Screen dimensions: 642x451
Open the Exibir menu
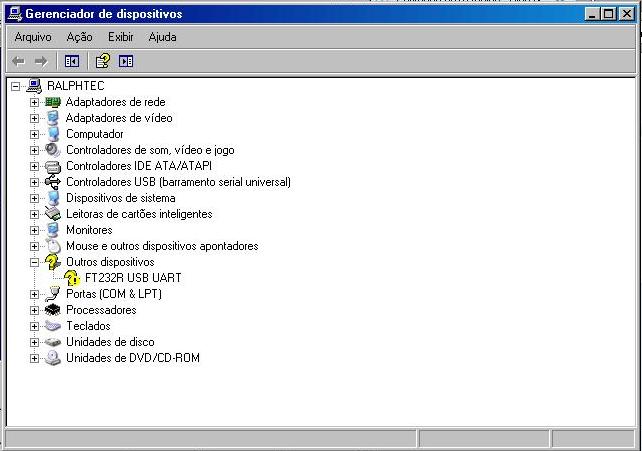click(121, 37)
